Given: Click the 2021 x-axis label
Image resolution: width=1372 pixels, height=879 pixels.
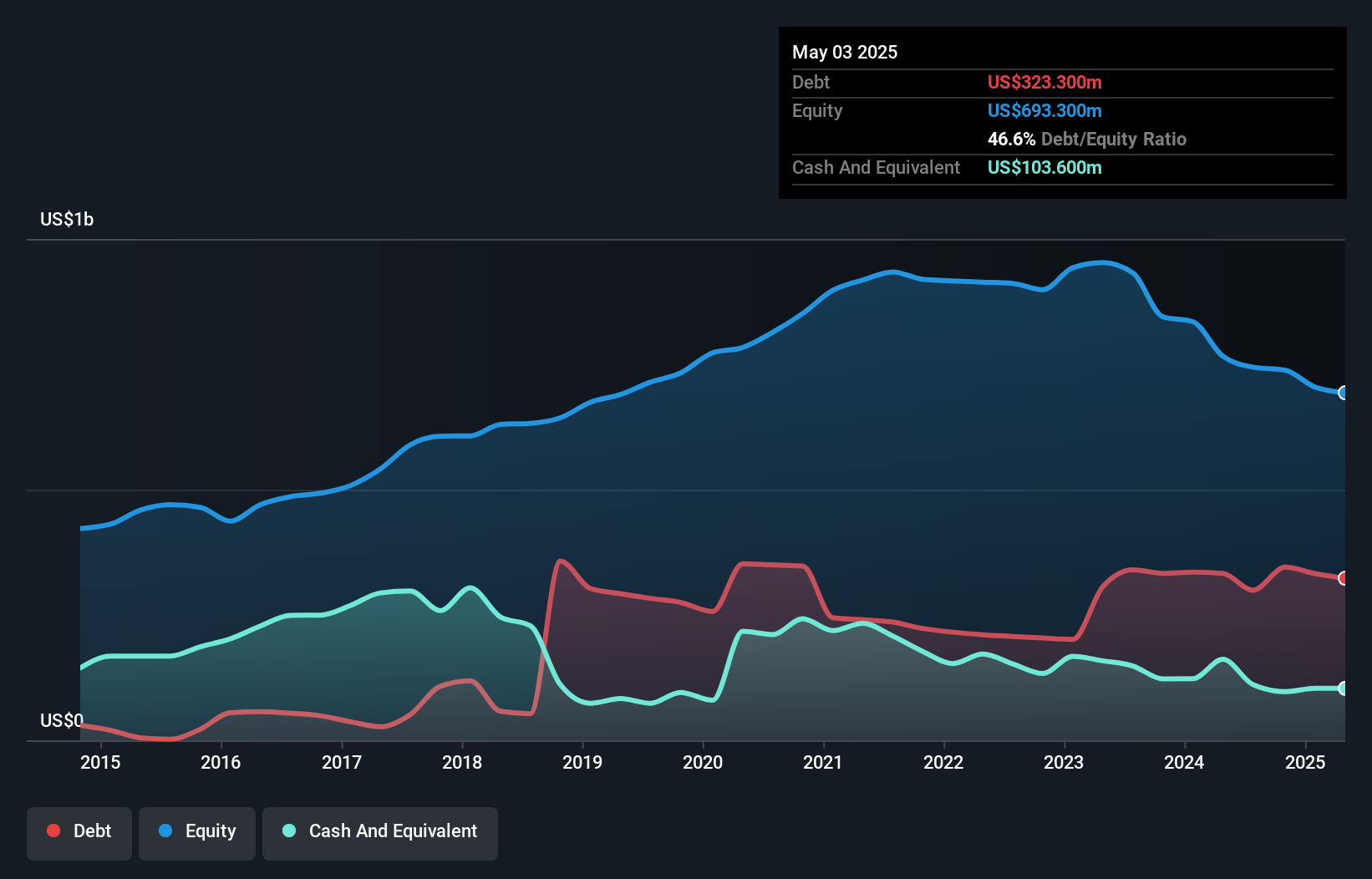Looking at the screenshot, I should coord(823,762).
